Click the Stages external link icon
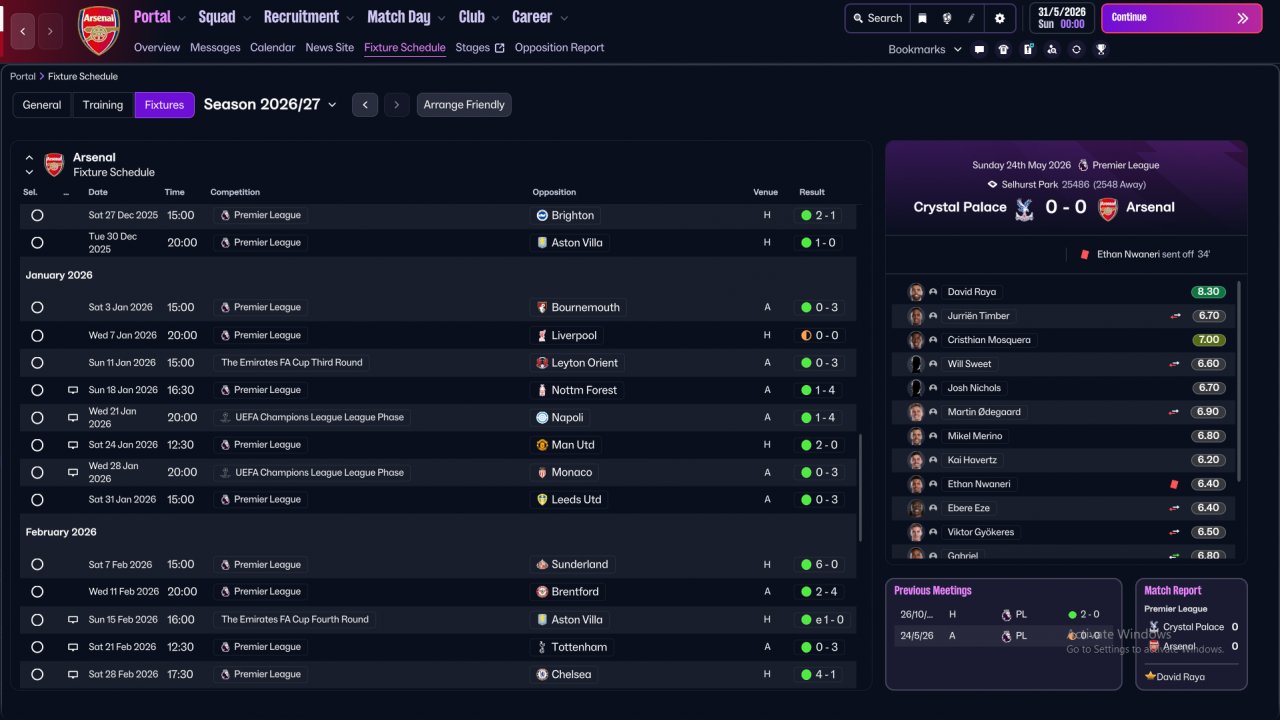 [x=500, y=48]
